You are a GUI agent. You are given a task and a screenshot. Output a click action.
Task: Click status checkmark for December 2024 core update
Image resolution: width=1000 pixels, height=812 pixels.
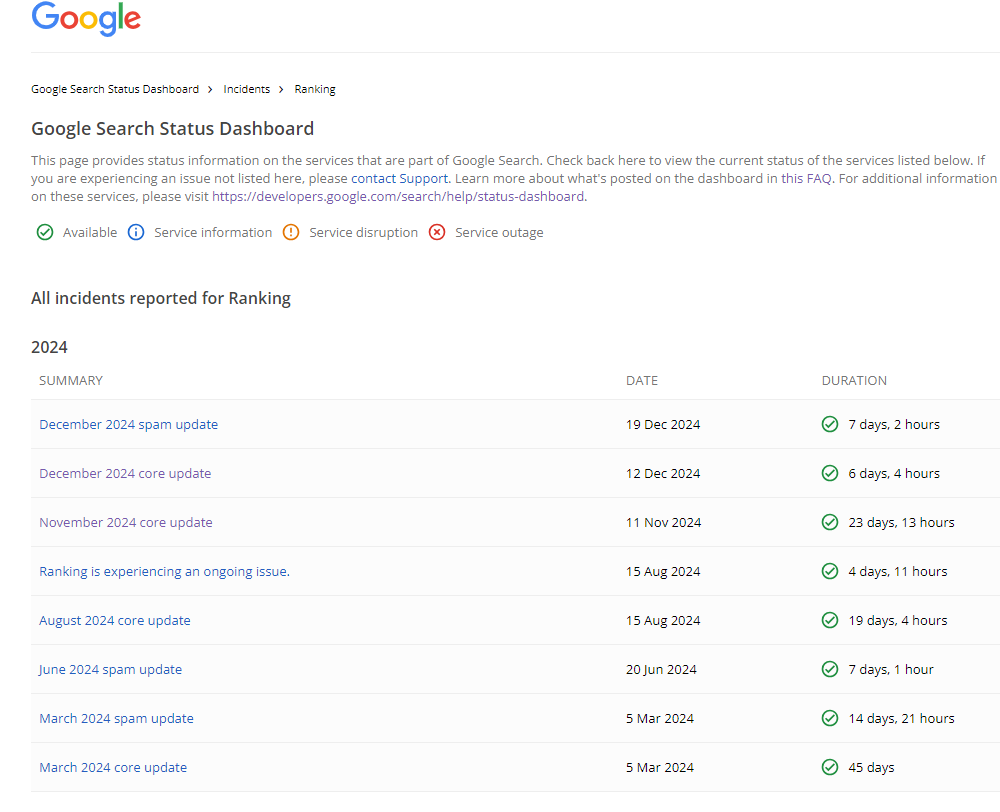click(830, 473)
